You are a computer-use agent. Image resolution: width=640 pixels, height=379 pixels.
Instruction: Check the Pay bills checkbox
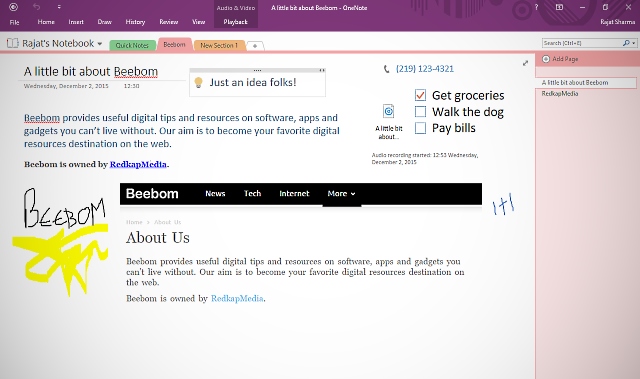pos(420,128)
